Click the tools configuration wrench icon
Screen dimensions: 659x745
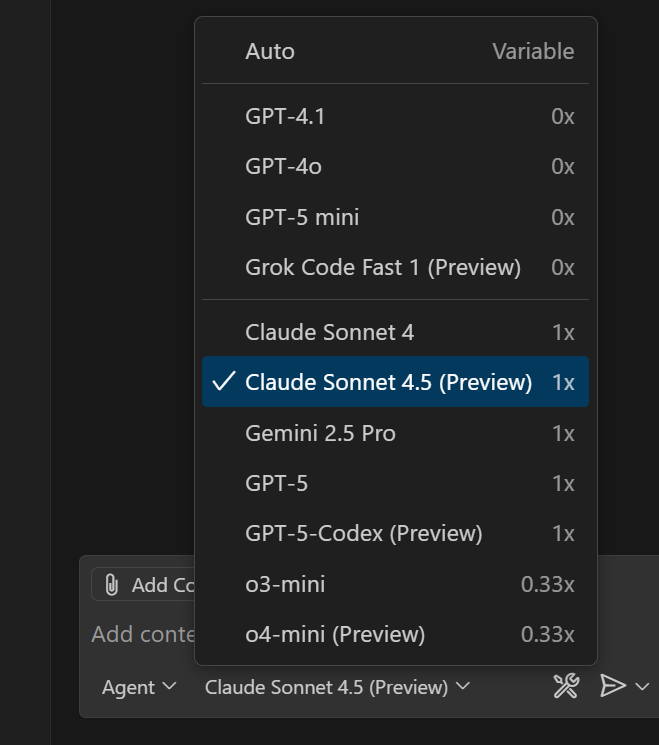(566, 686)
